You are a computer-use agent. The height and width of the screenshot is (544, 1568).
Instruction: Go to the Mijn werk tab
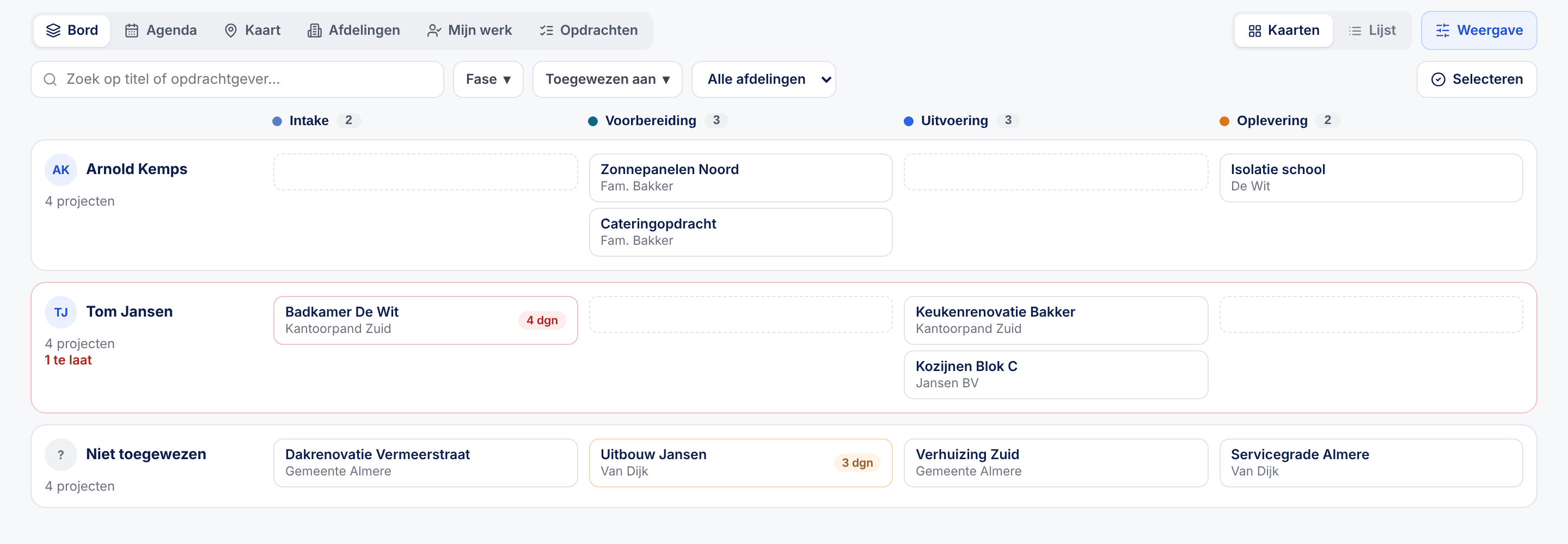click(469, 30)
